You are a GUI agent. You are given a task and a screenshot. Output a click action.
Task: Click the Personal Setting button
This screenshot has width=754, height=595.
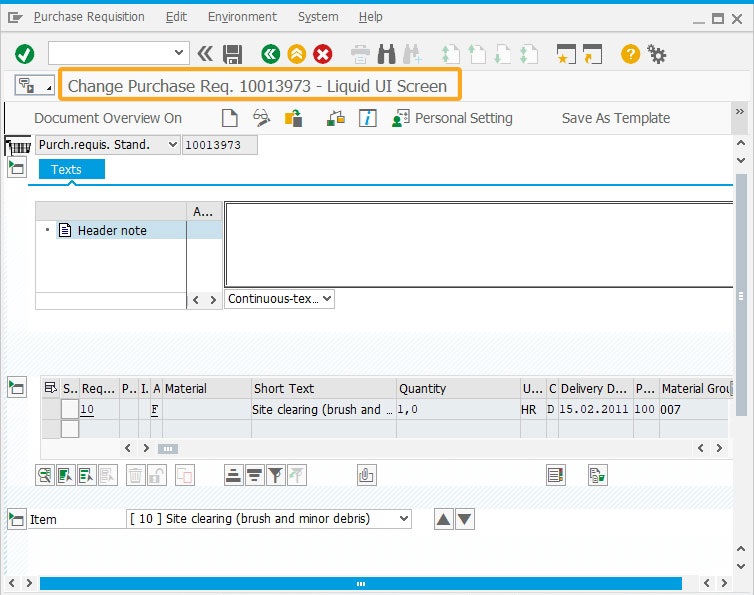[x=452, y=118]
